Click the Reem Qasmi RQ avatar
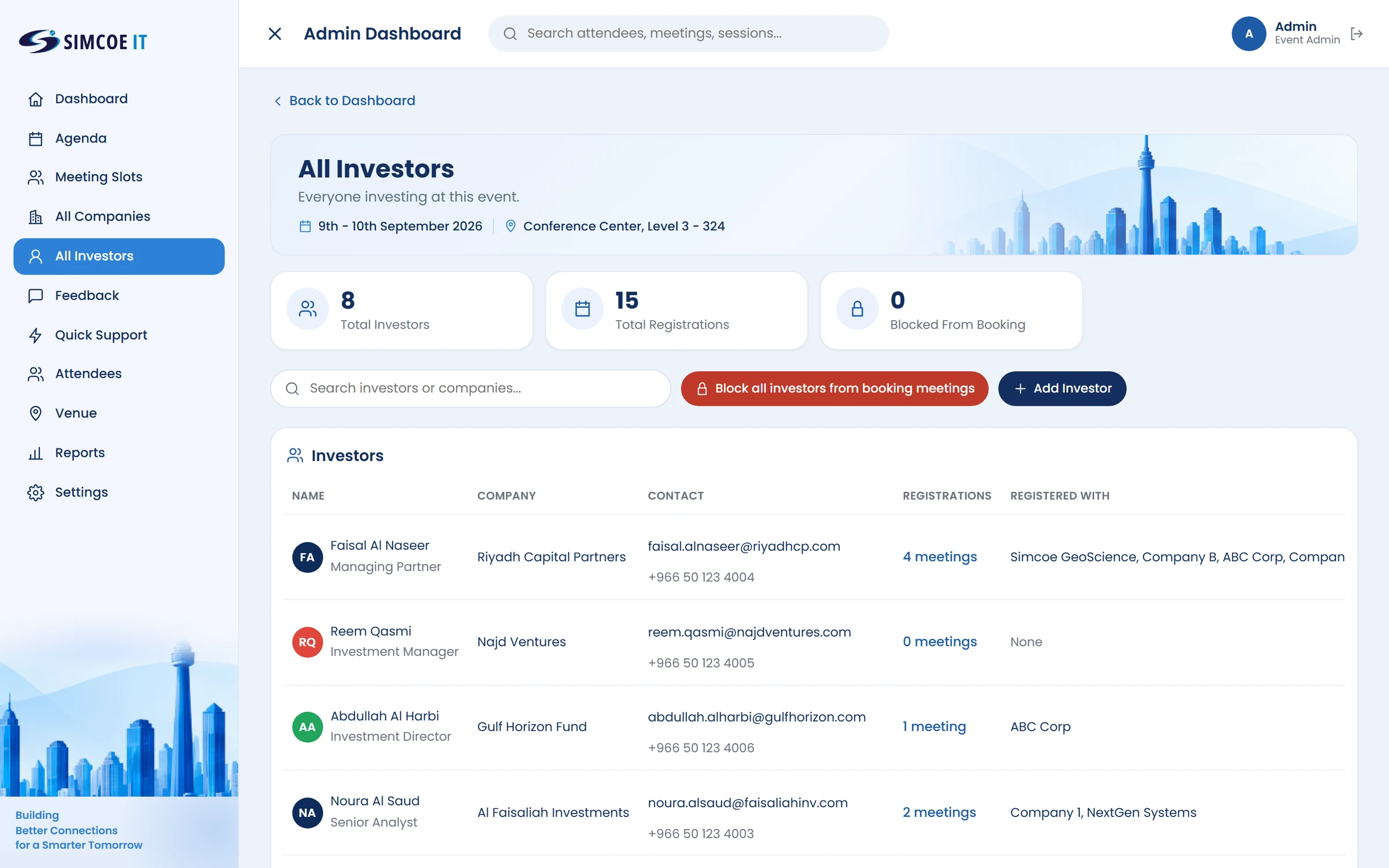The height and width of the screenshot is (868, 1389). [307, 642]
